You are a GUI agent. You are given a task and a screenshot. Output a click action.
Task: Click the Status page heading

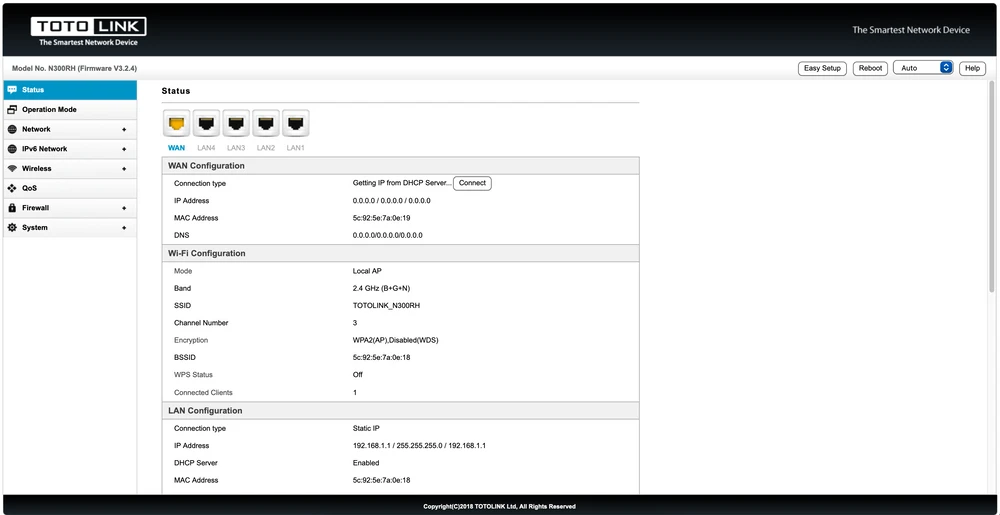pyautogui.click(x=176, y=91)
